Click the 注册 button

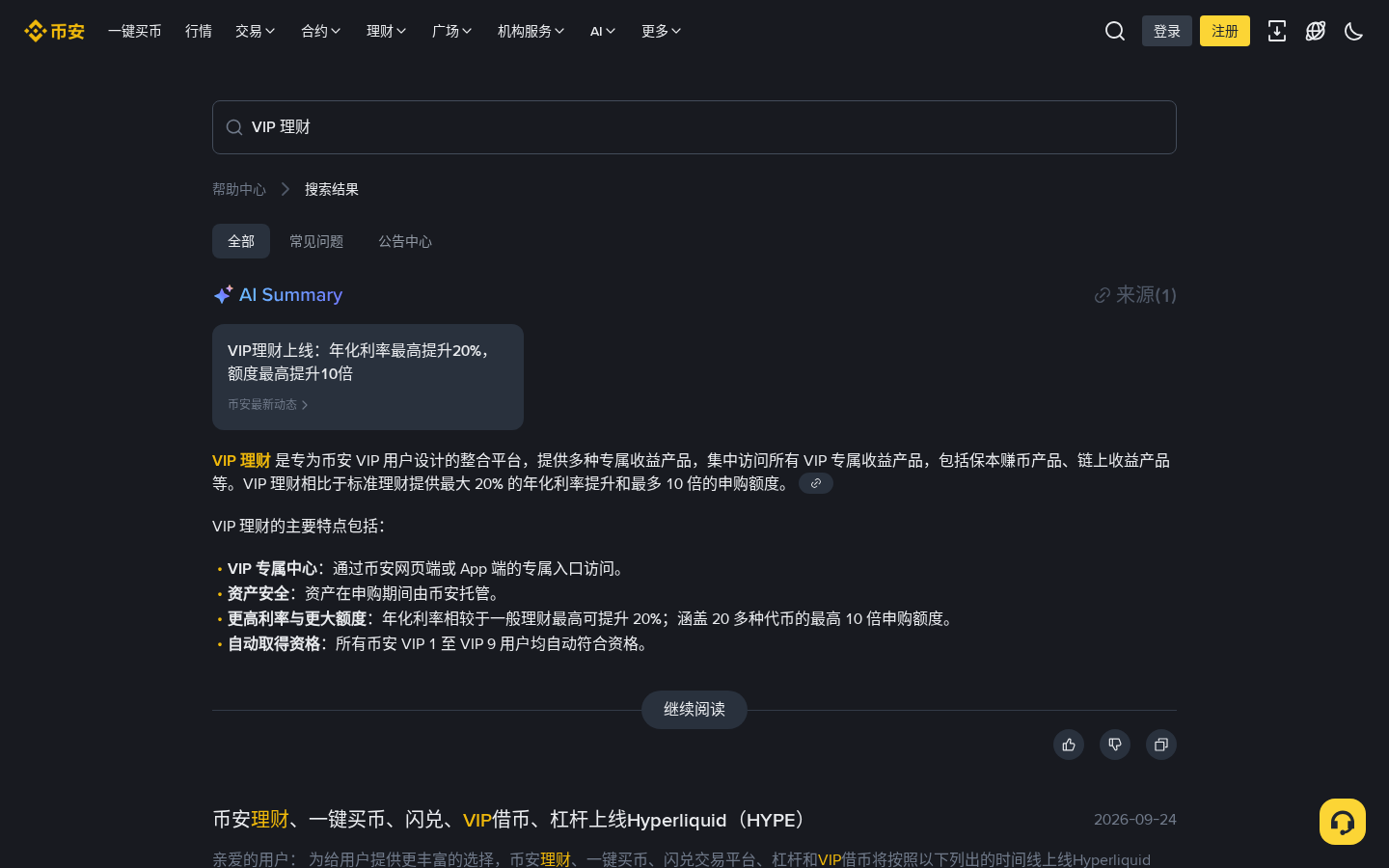click(x=1225, y=31)
